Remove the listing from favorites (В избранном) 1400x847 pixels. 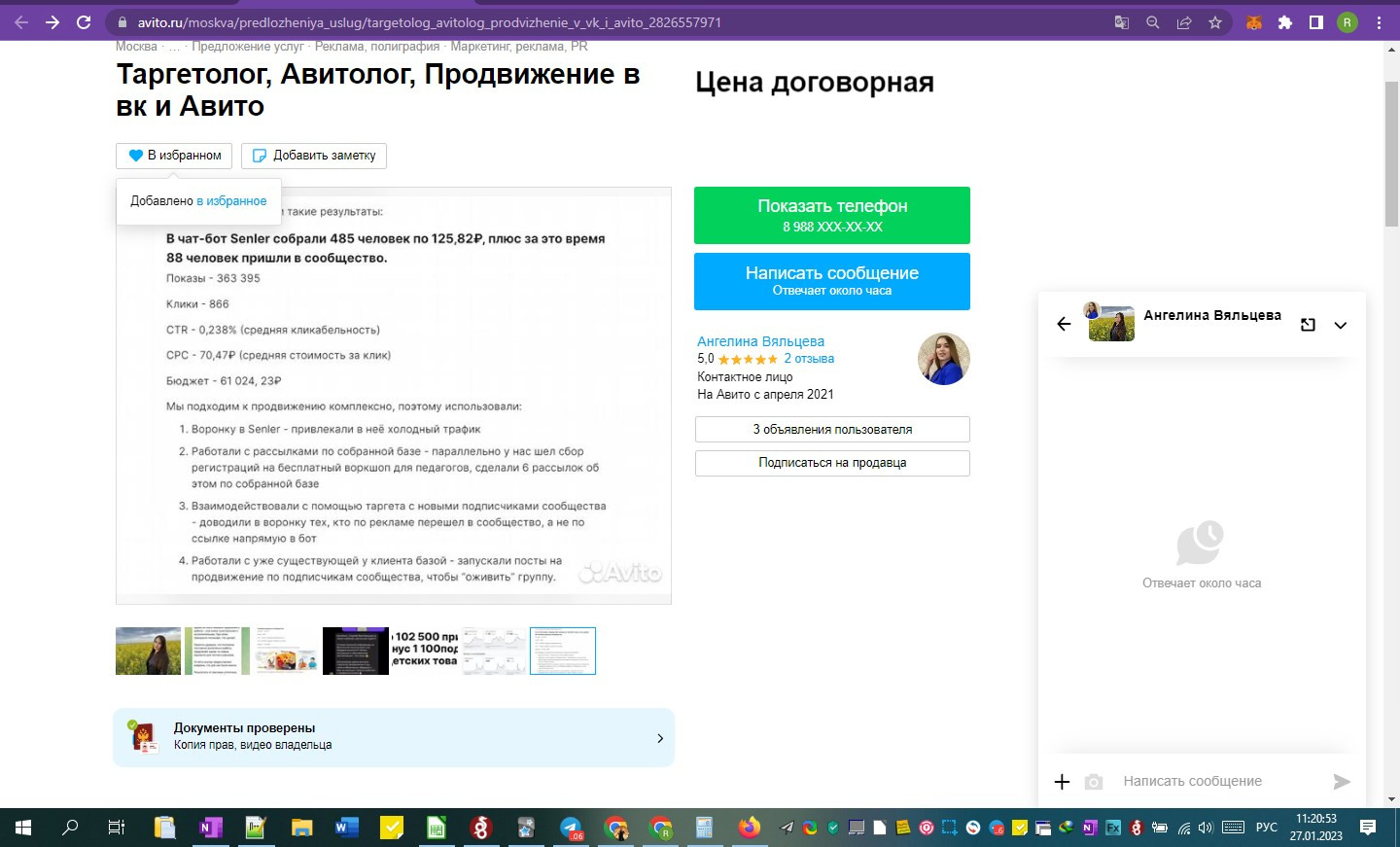(x=175, y=156)
